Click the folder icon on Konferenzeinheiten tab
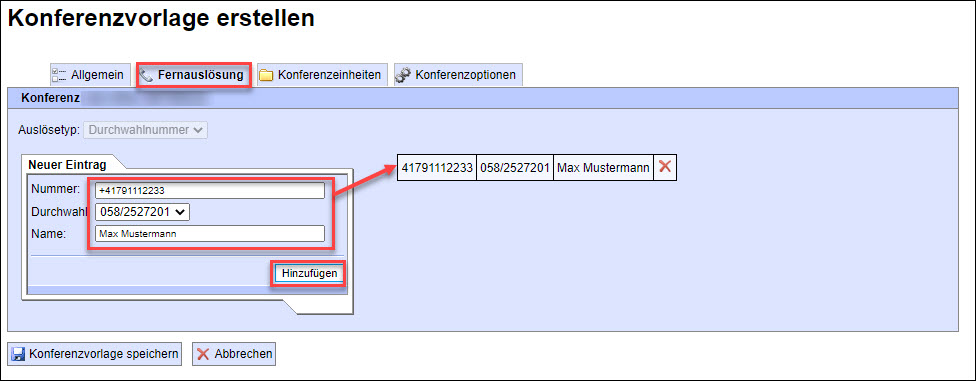This screenshot has width=976, height=381. pyautogui.click(x=266, y=75)
